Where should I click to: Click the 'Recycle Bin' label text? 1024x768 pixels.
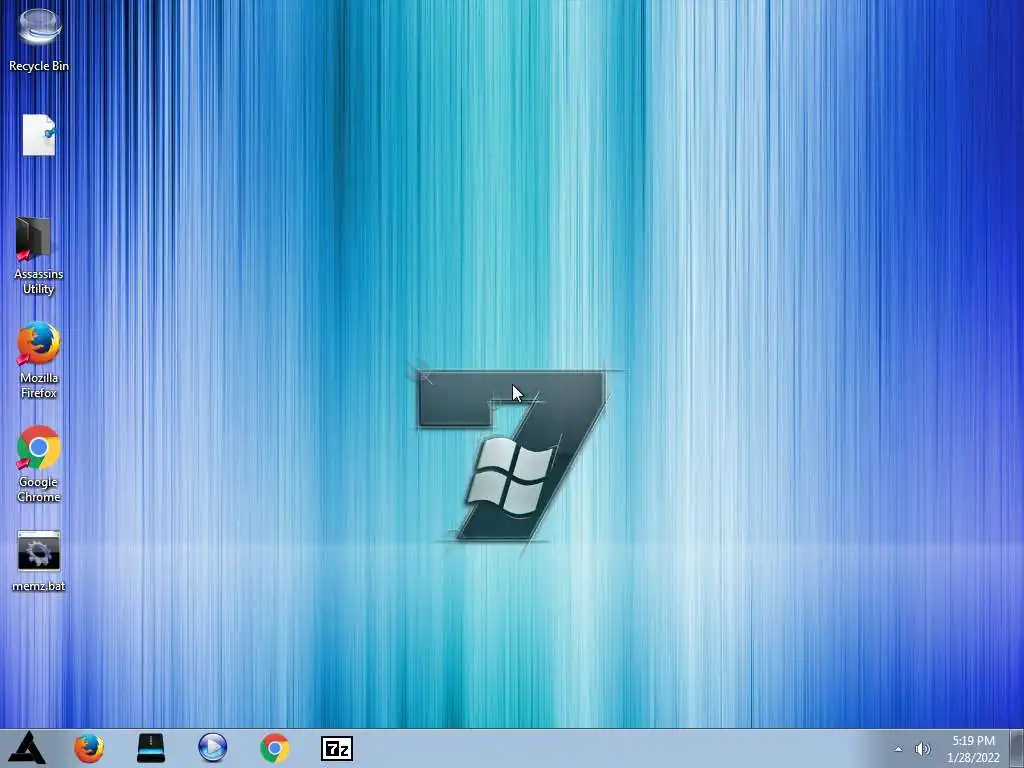pyautogui.click(x=39, y=66)
